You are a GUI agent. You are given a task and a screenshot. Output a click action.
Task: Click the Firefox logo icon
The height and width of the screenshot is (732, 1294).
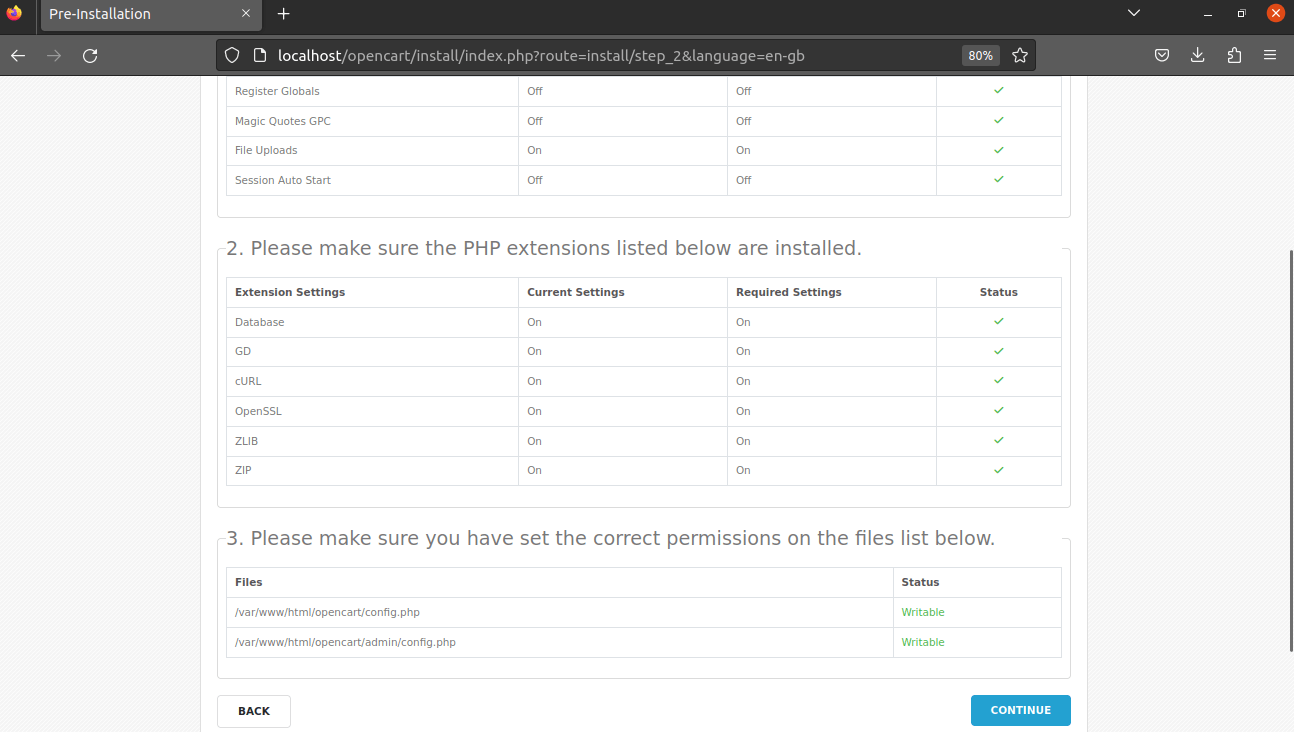[x=14, y=13]
